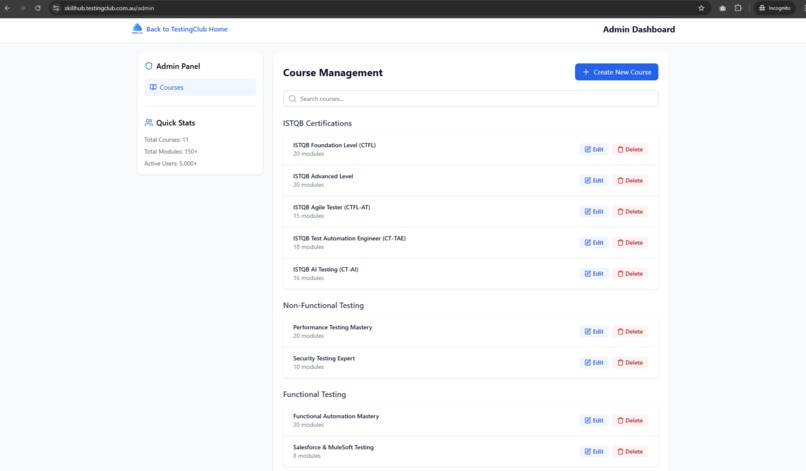806x471 pixels.
Task: Reload the page with the refresh icon
Action: pos(38,8)
